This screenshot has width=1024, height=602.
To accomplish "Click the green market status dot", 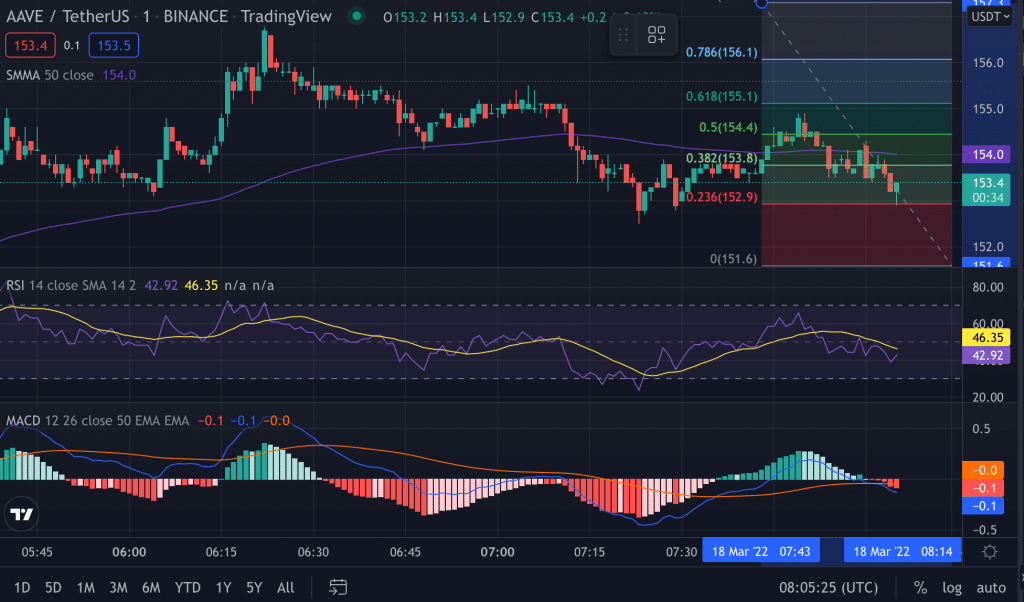I will [357, 16].
